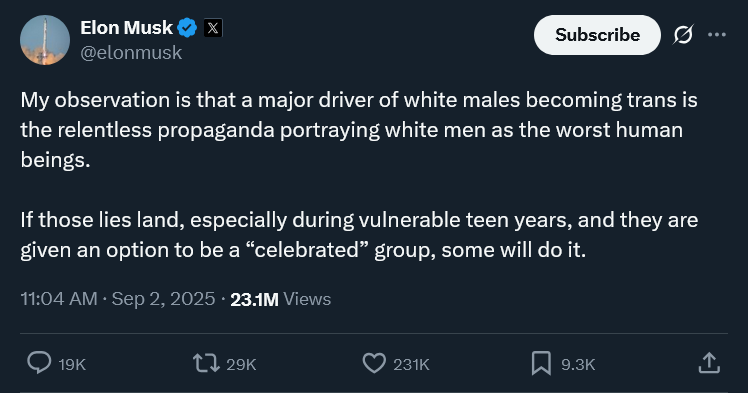748x393 pixels.
Task: Like the post with heart icon
Action: coord(374,363)
